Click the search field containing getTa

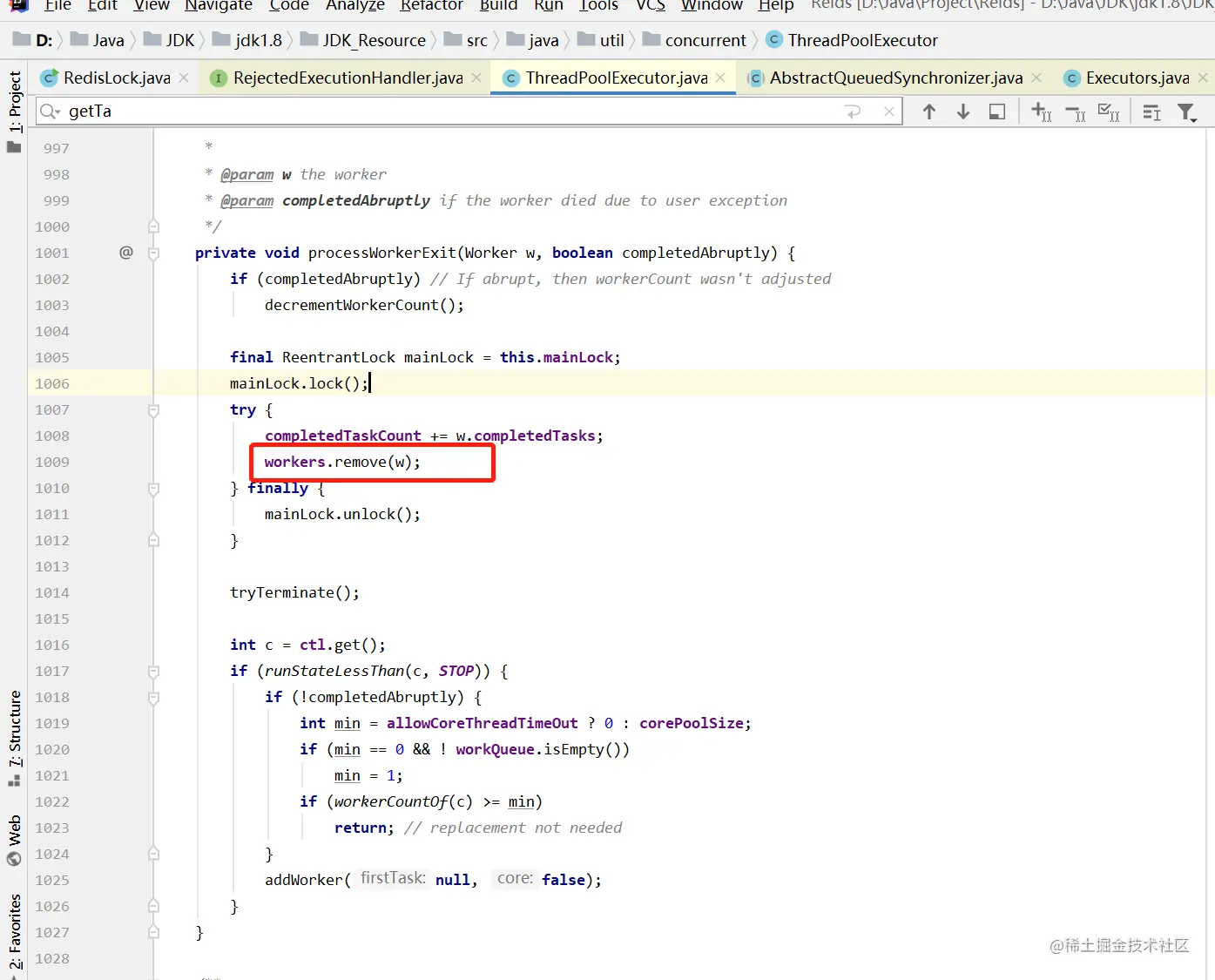[469, 112]
